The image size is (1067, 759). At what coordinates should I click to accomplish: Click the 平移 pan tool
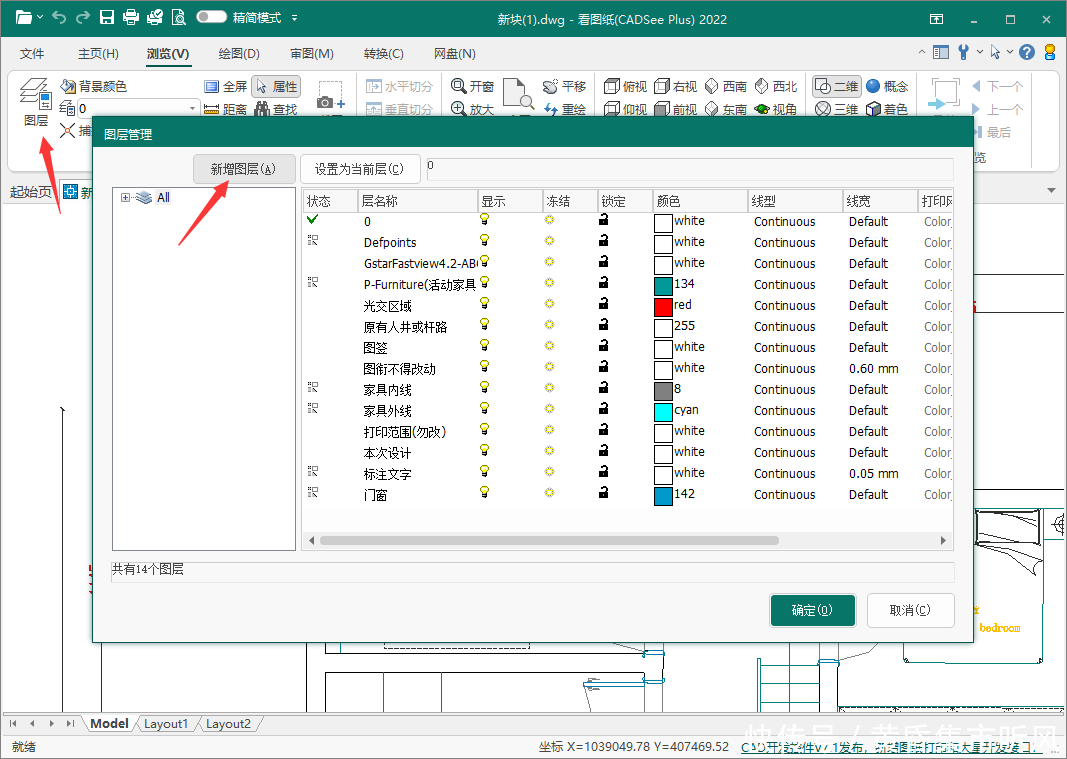point(564,87)
